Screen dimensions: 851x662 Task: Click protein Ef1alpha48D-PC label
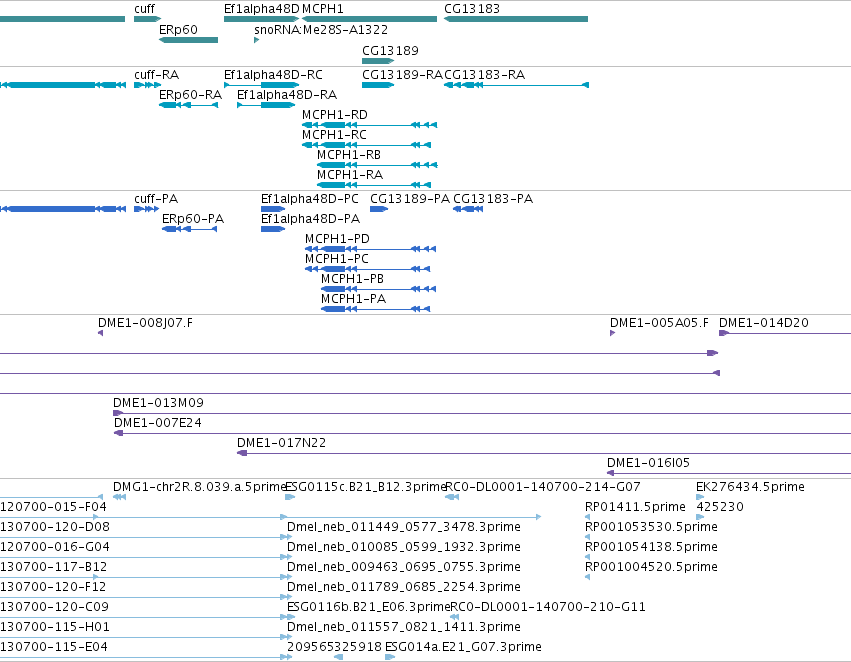pyautogui.click(x=310, y=199)
